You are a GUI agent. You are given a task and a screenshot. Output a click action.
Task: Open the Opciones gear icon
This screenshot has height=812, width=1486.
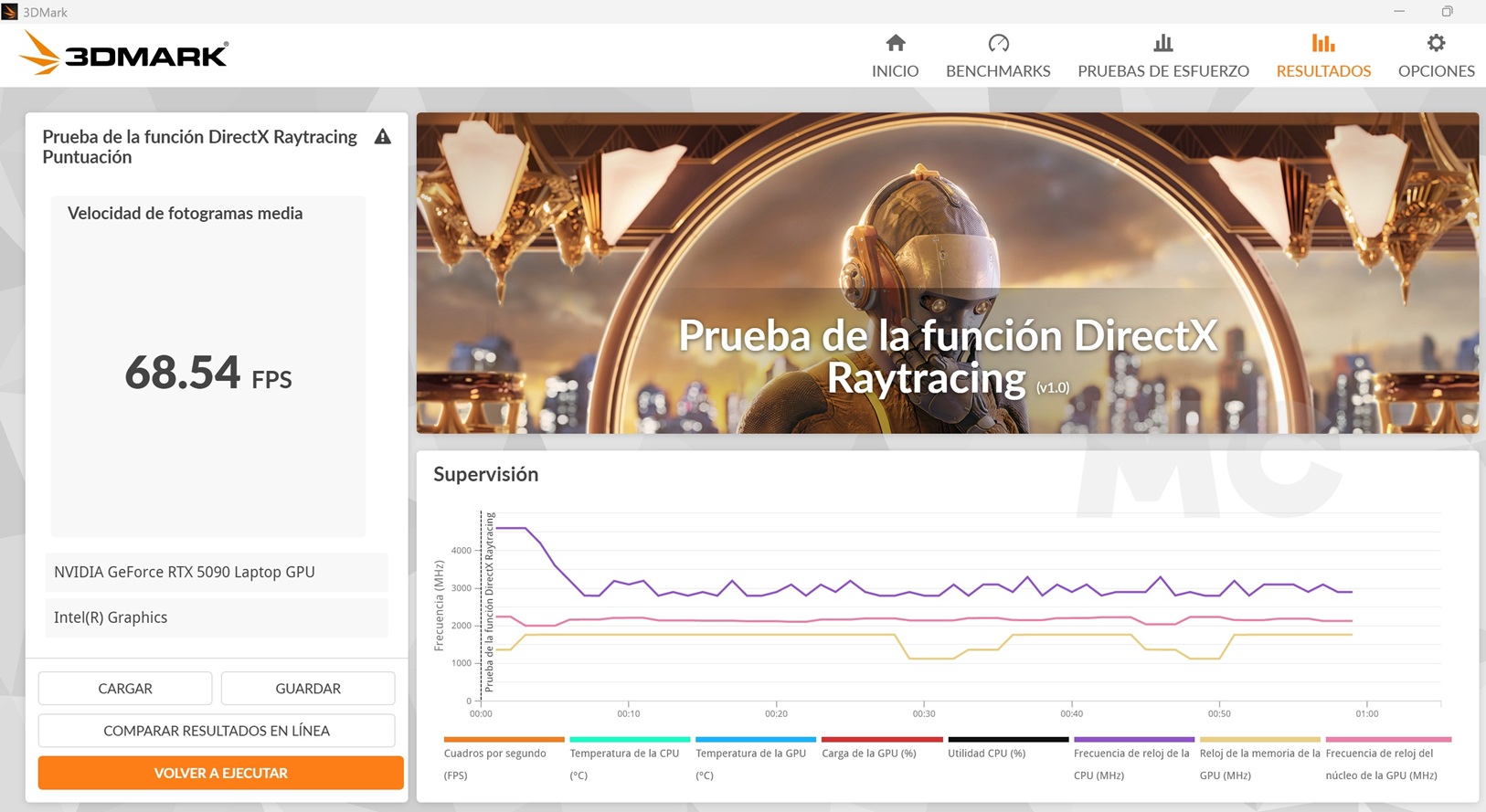click(1437, 43)
